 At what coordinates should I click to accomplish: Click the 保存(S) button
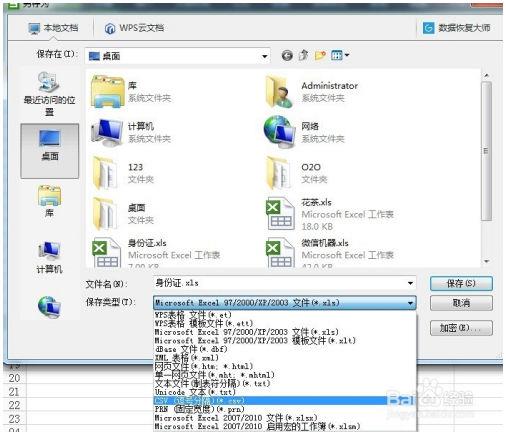point(461,284)
